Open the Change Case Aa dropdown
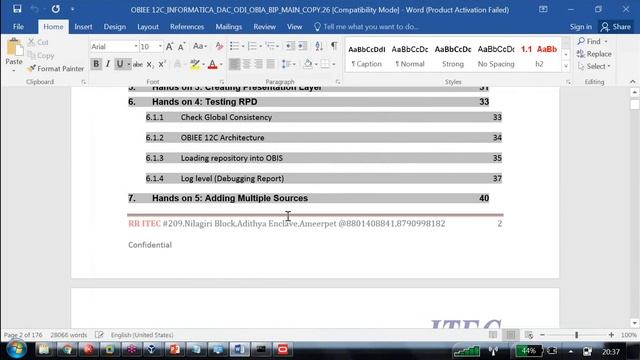 click(x=200, y=47)
